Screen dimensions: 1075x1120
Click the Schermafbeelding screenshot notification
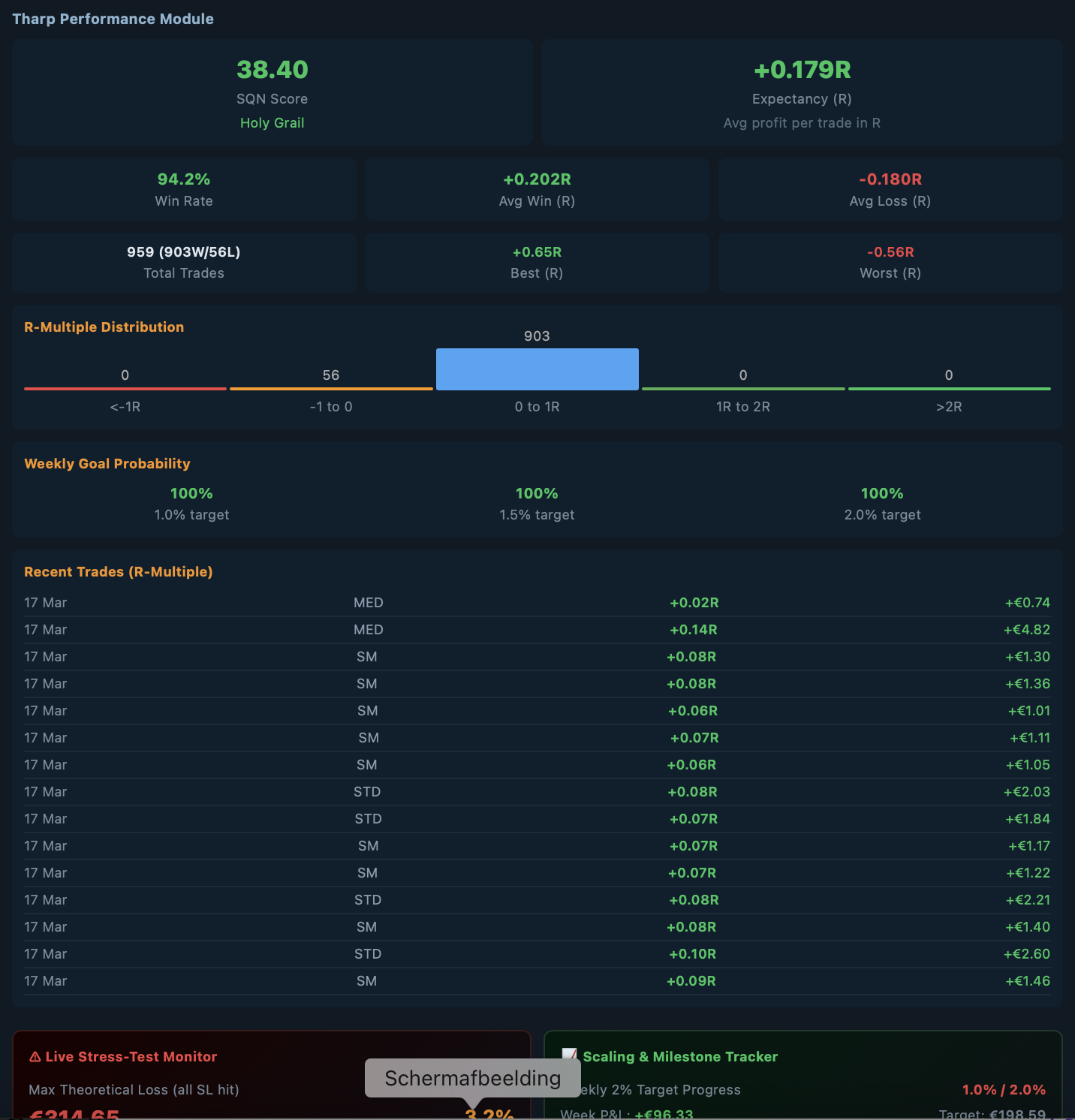tap(471, 1078)
